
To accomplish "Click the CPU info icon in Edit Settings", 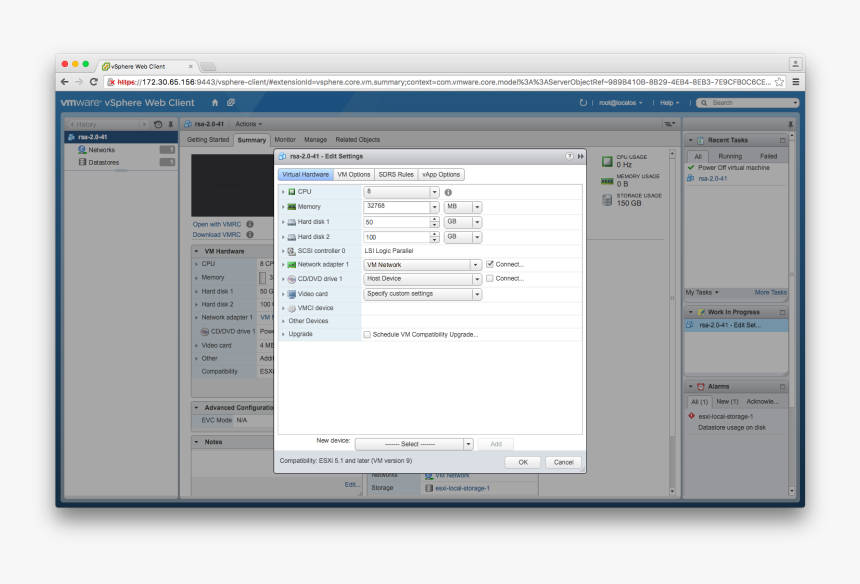I will pos(448,192).
